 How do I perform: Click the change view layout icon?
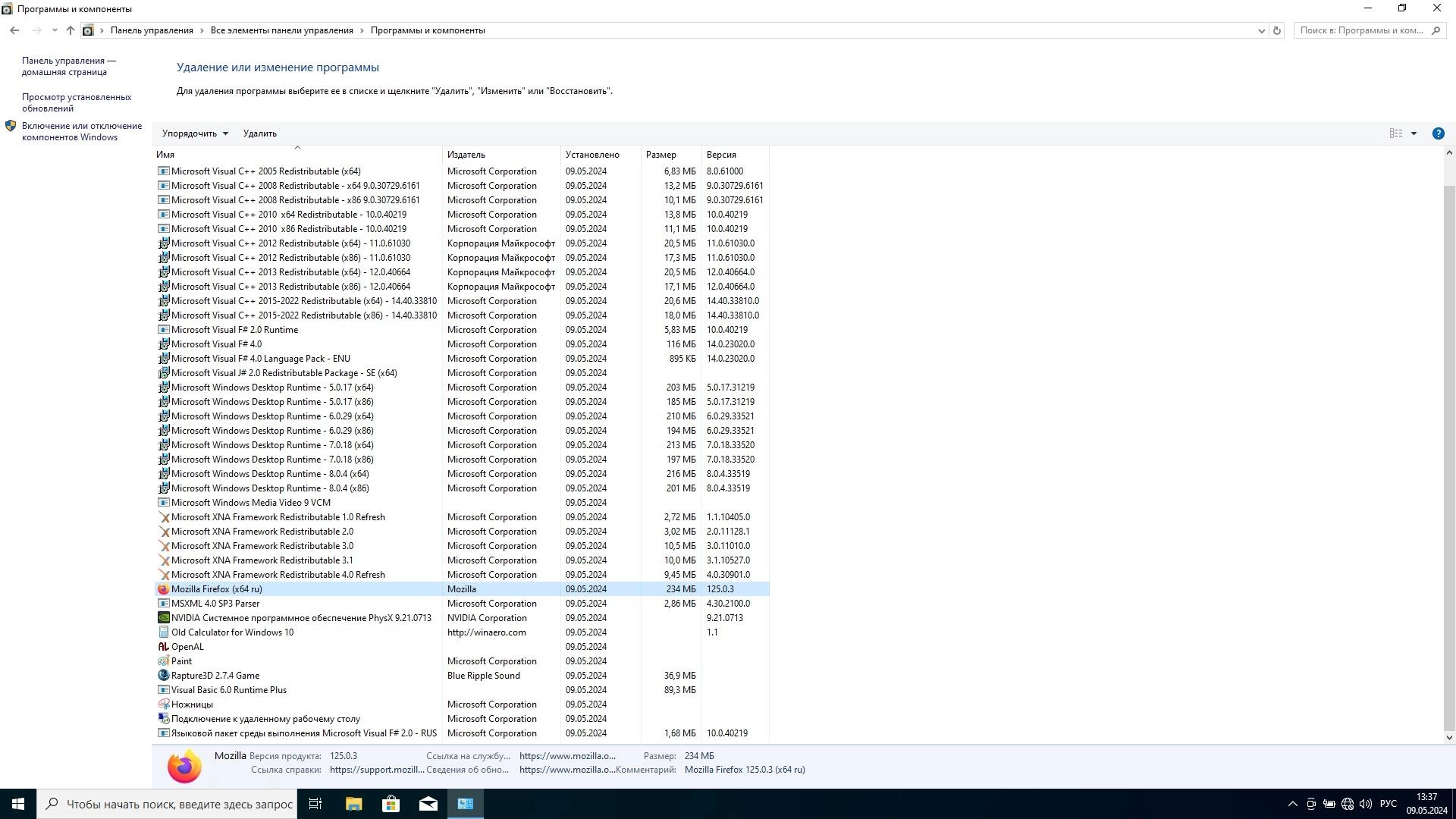tap(1396, 133)
